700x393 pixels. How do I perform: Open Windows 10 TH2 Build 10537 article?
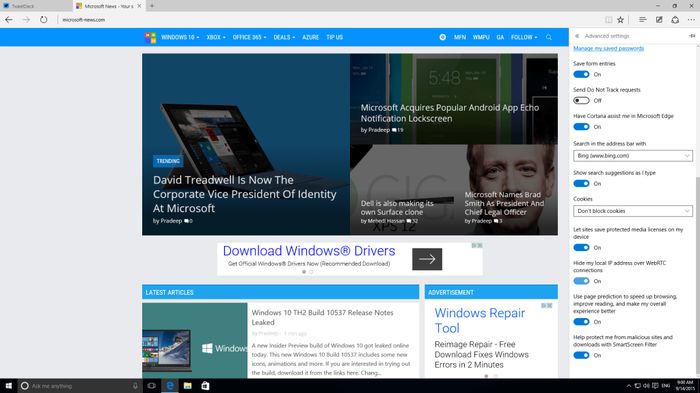pos(322,317)
